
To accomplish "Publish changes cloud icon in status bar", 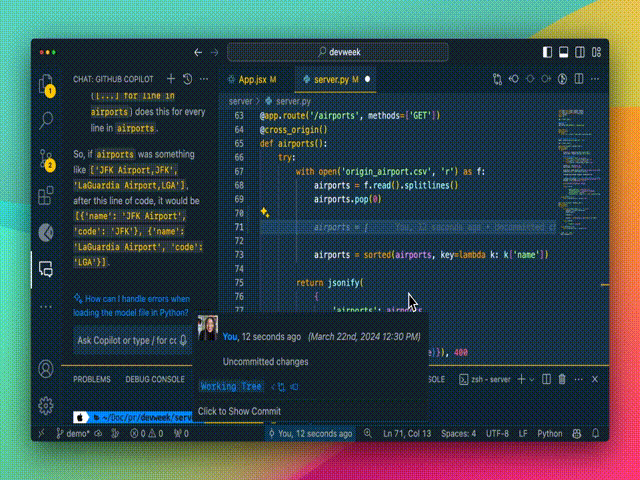I will (x=98, y=433).
